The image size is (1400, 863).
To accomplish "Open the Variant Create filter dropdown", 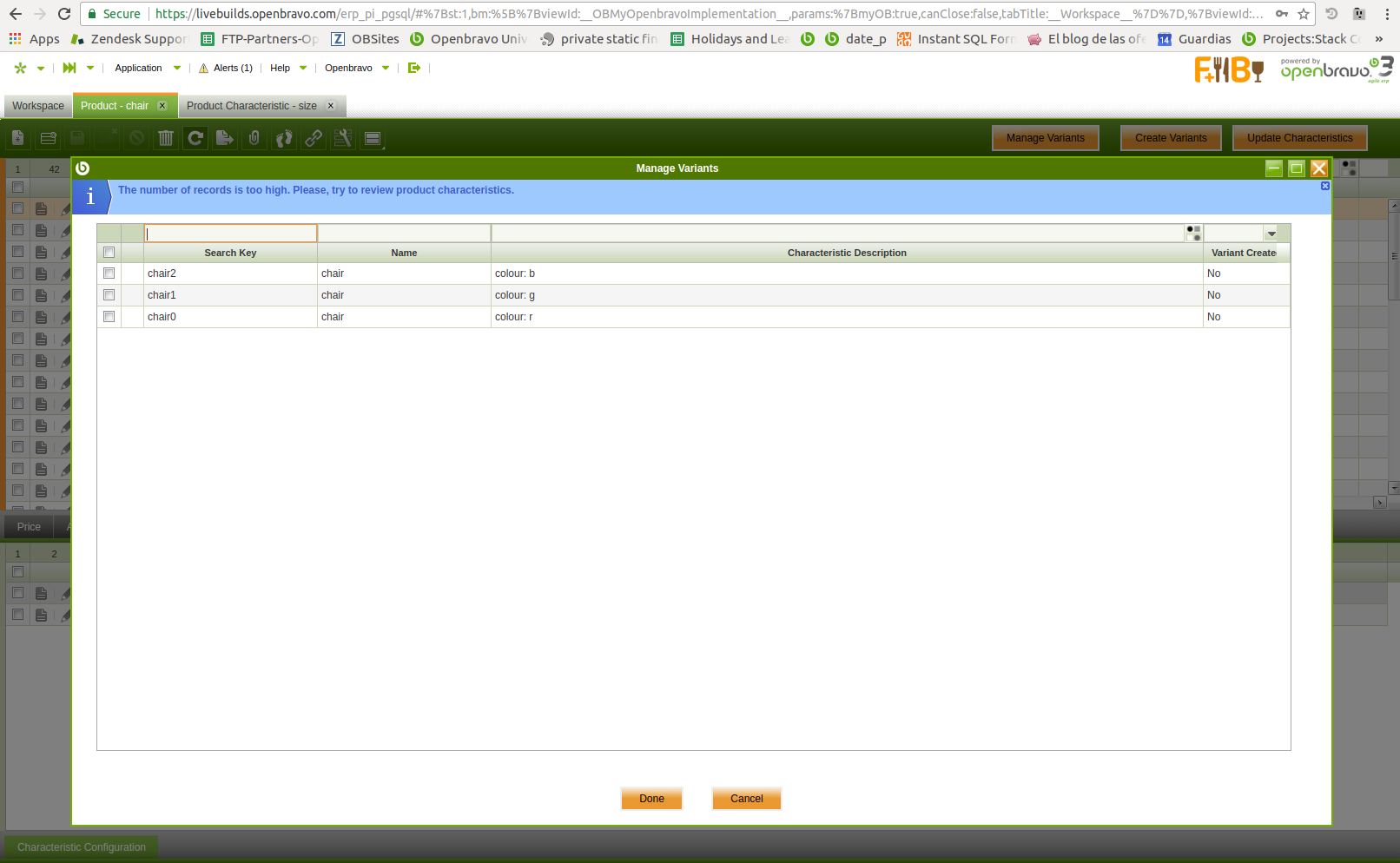I will [1271, 234].
